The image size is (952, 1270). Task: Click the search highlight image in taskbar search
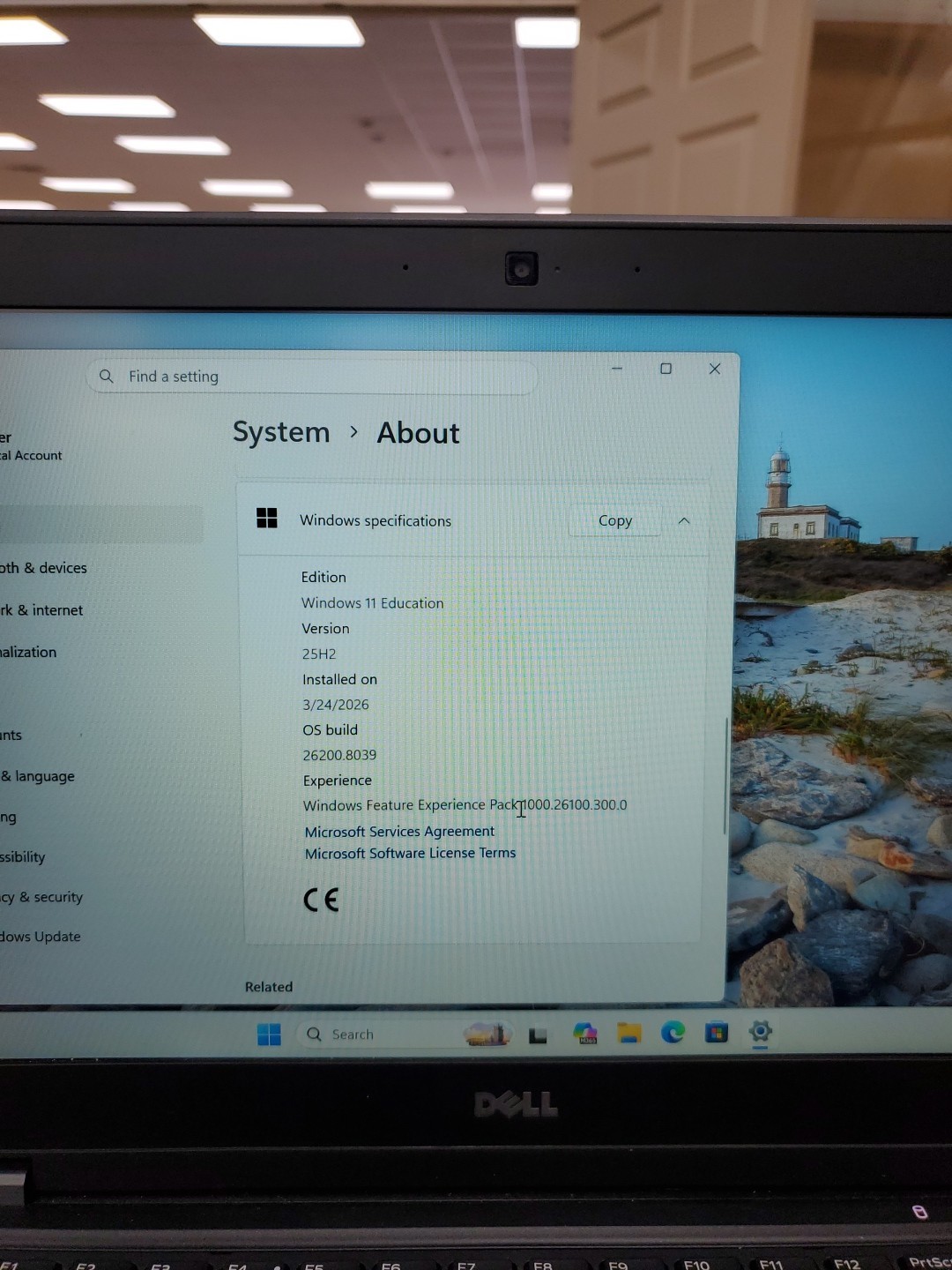coord(487,1034)
